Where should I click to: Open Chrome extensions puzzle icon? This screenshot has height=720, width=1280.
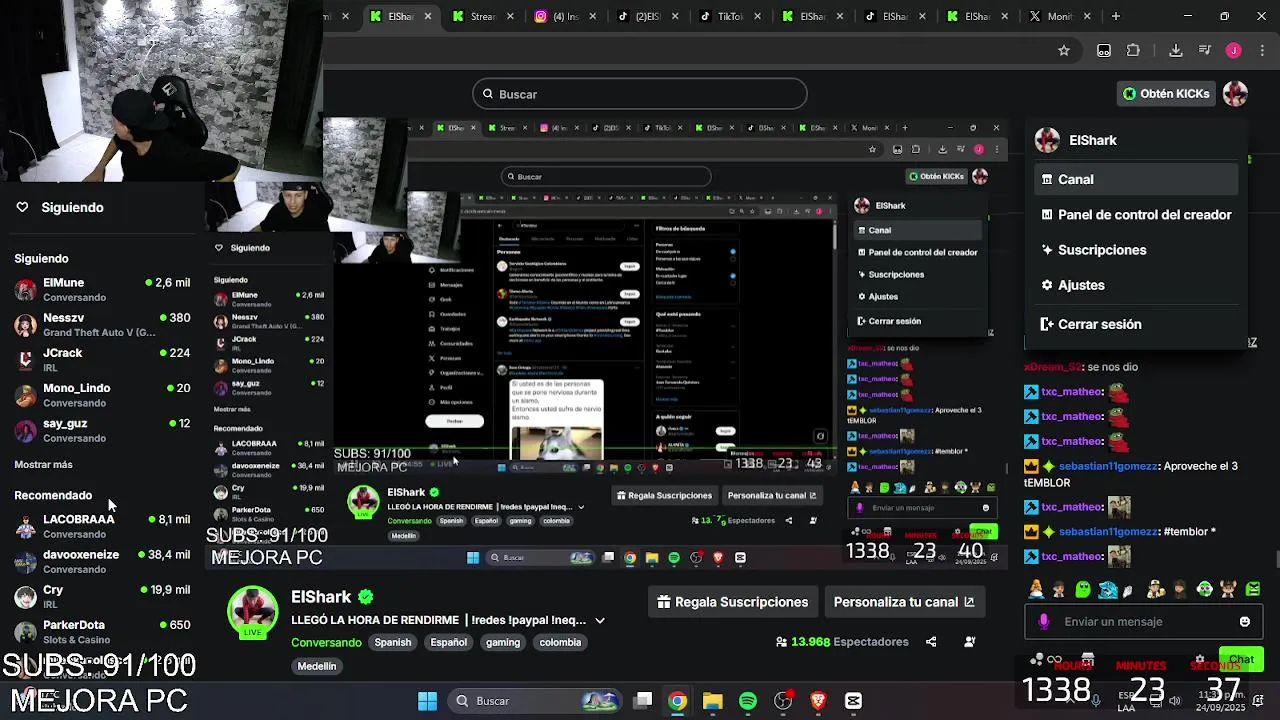click(1133, 51)
